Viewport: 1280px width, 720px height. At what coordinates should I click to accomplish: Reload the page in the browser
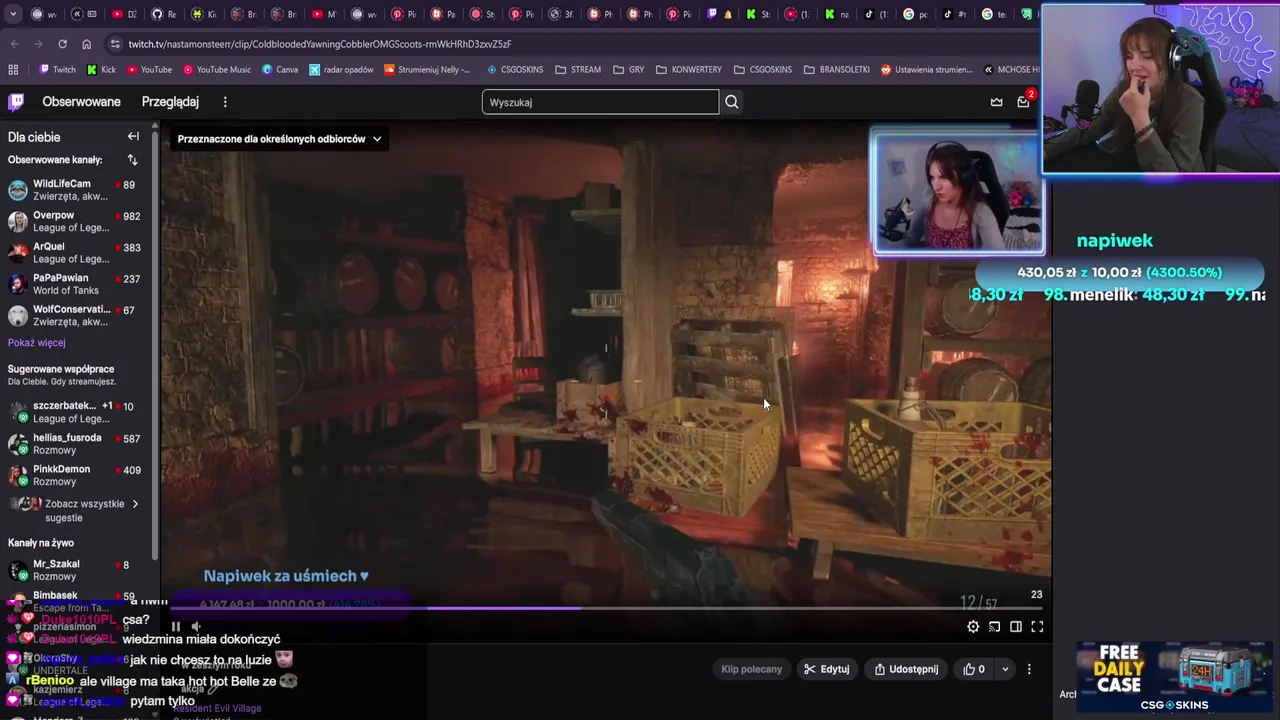62,44
